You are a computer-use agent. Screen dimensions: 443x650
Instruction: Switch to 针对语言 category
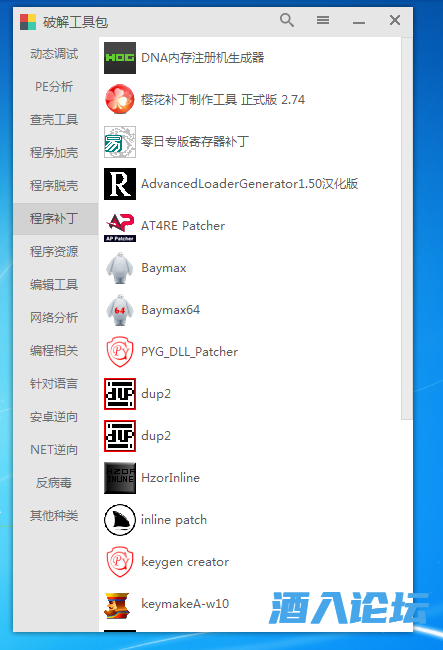pyautogui.click(x=54, y=384)
